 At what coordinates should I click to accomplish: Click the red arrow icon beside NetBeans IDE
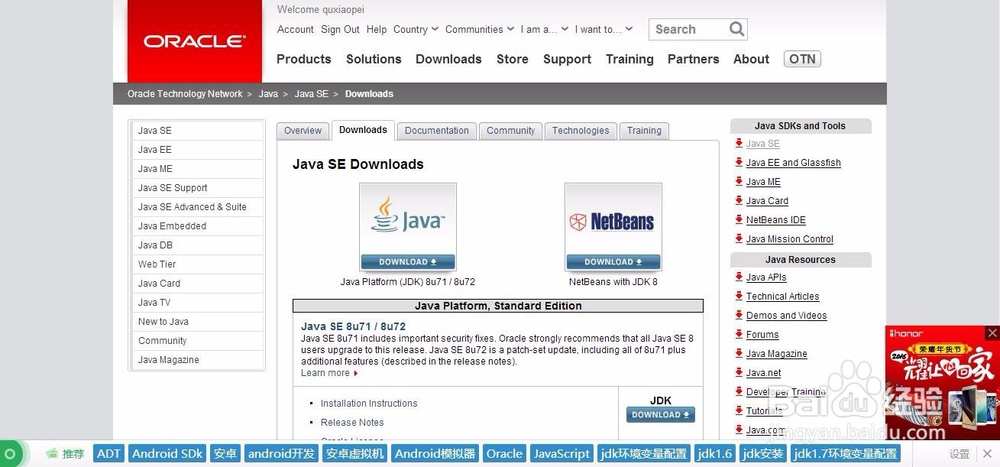(739, 219)
